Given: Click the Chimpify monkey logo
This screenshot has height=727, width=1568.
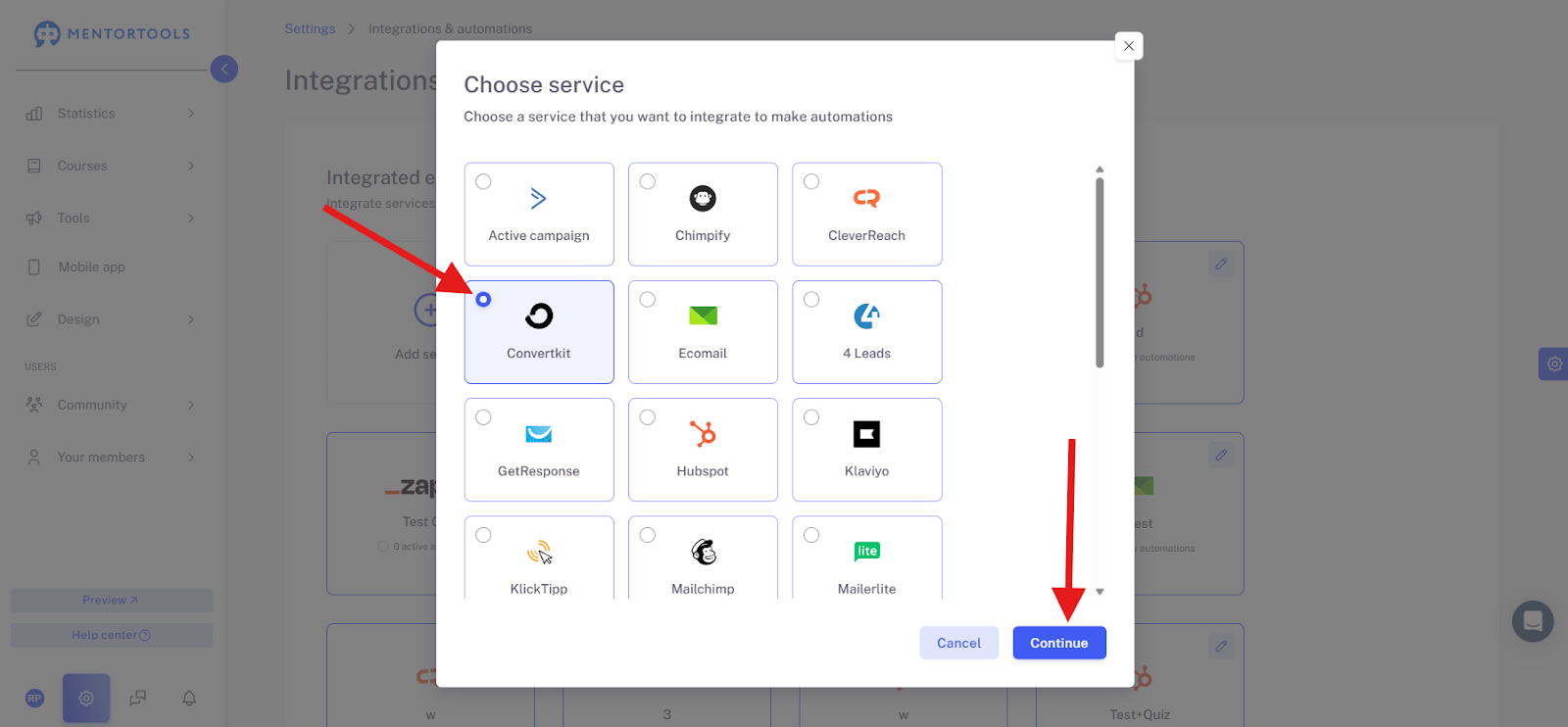Looking at the screenshot, I should 703,198.
